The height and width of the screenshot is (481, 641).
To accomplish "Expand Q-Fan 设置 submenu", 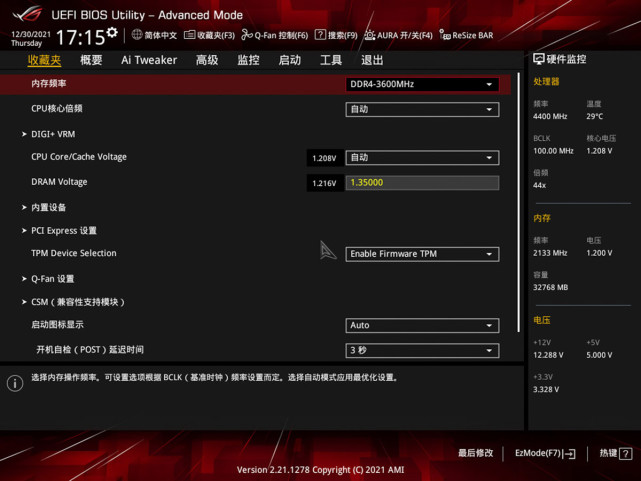I will tap(53, 279).
